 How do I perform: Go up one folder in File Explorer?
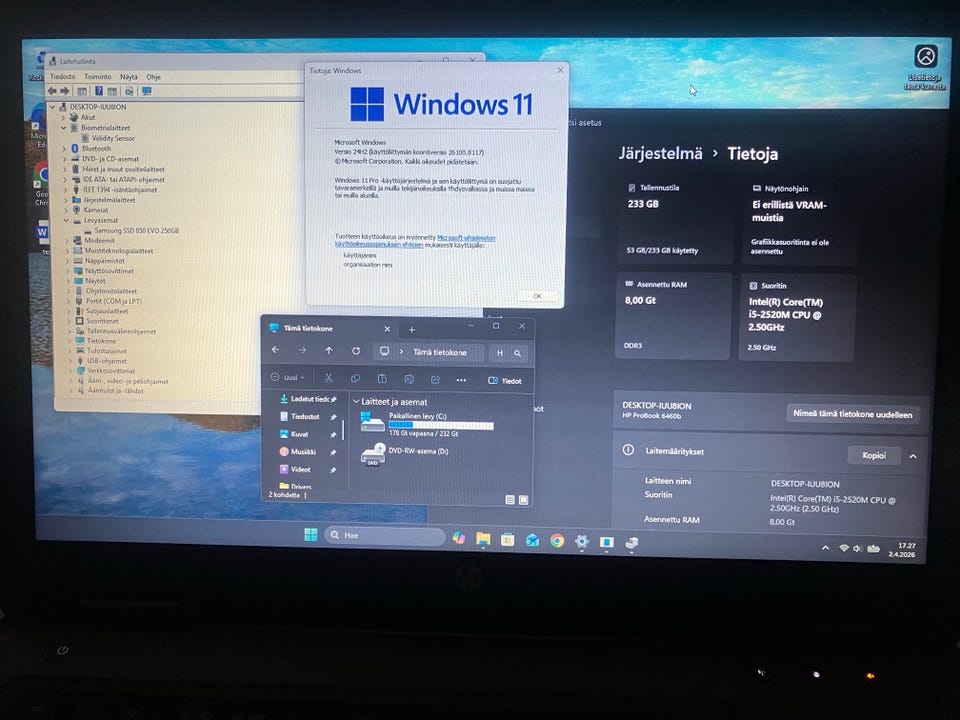point(329,350)
